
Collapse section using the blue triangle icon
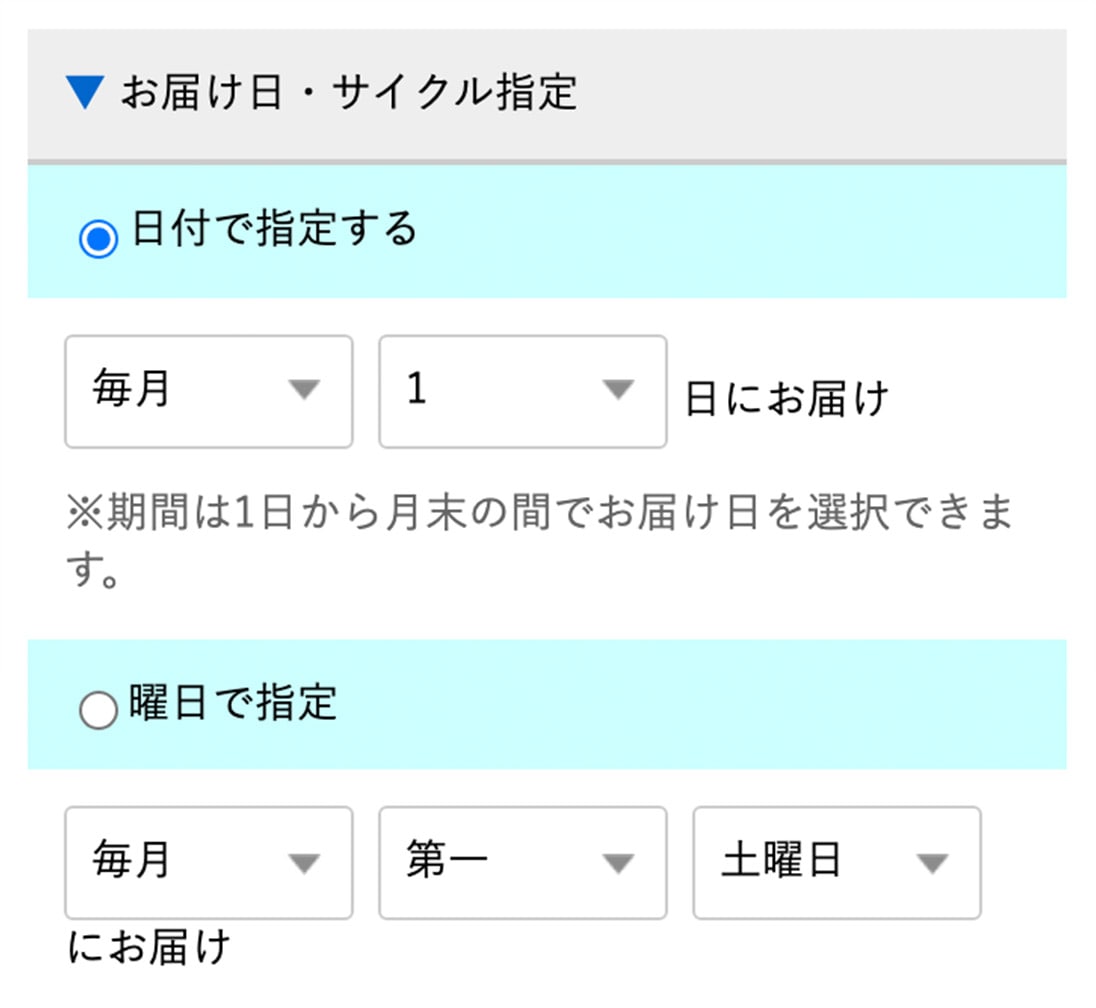tap(84, 94)
